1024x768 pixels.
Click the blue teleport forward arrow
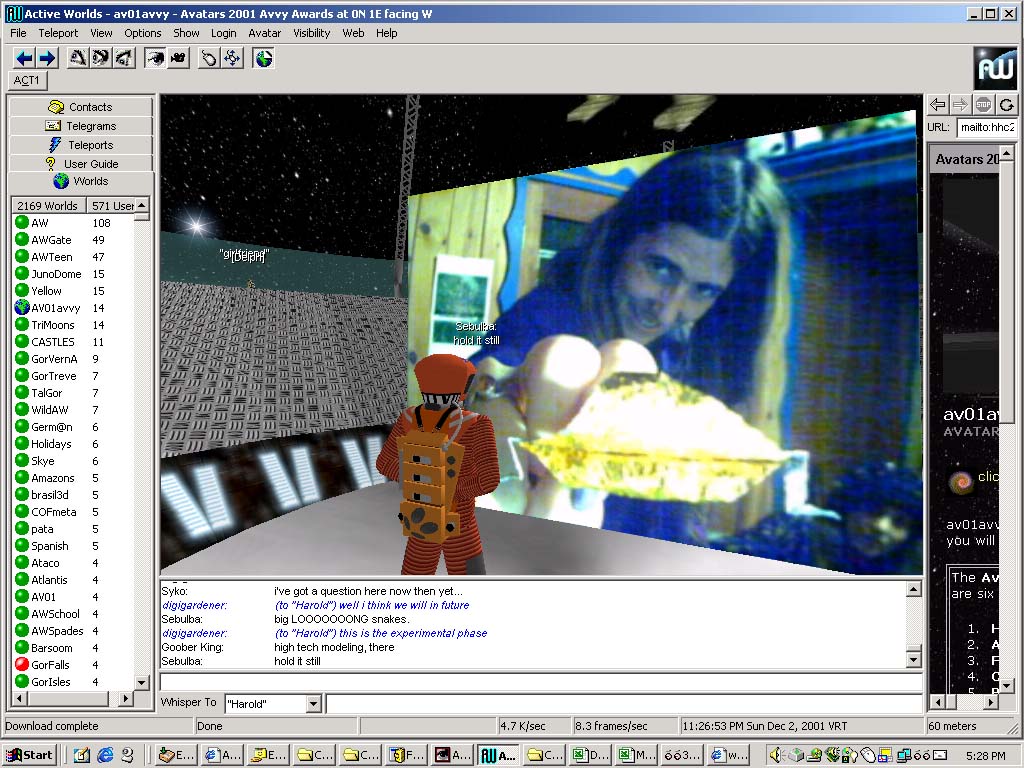(46, 58)
